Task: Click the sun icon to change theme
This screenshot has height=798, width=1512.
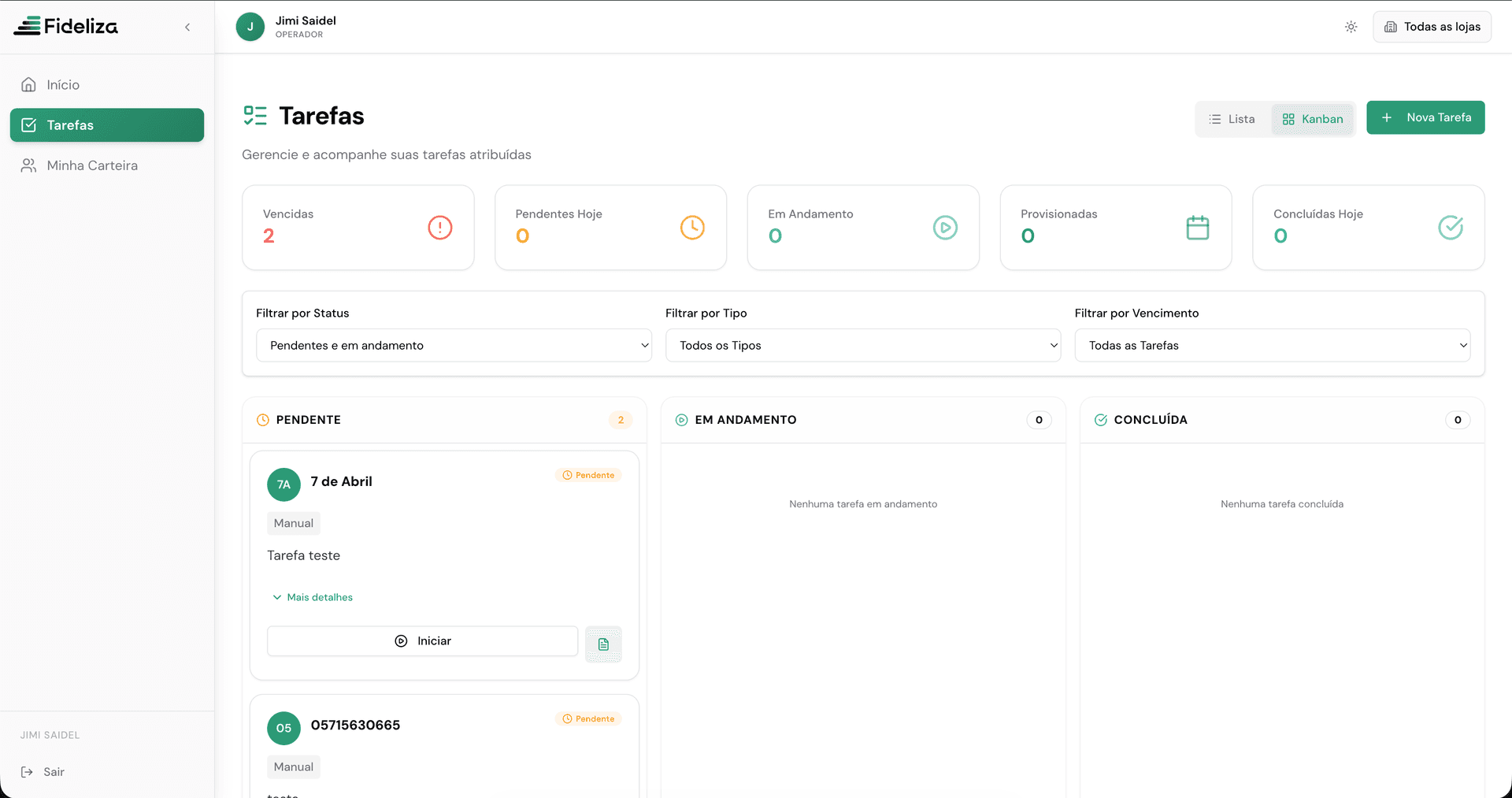Action: (1351, 26)
